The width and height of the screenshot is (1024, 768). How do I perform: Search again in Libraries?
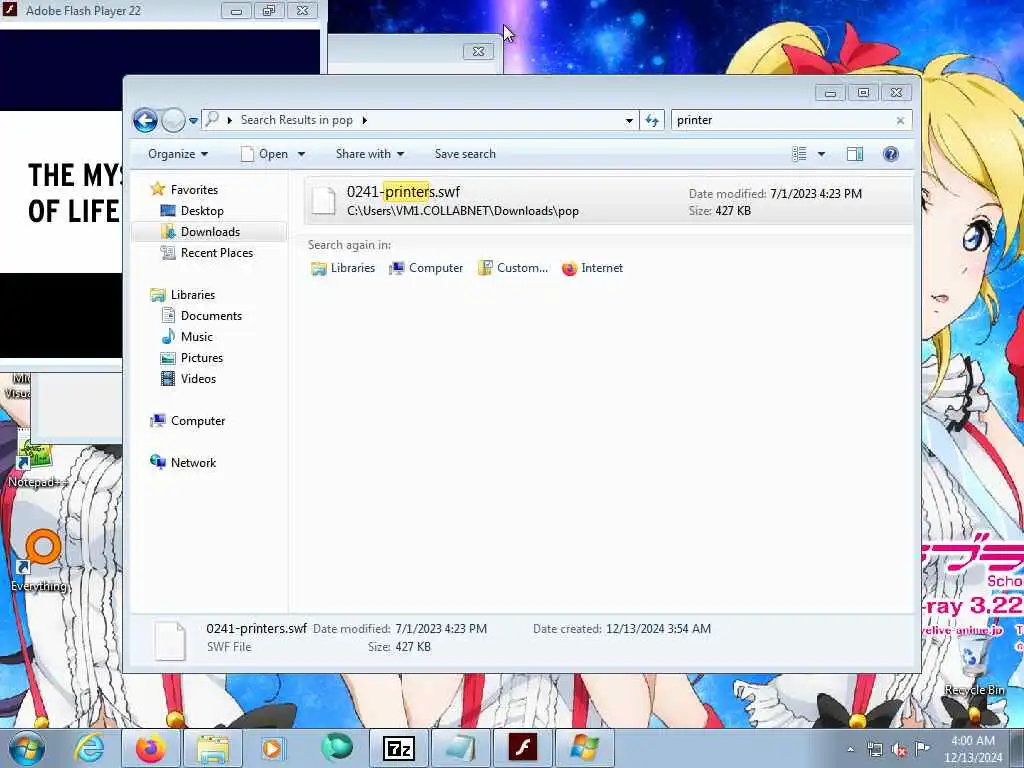click(343, 268)
